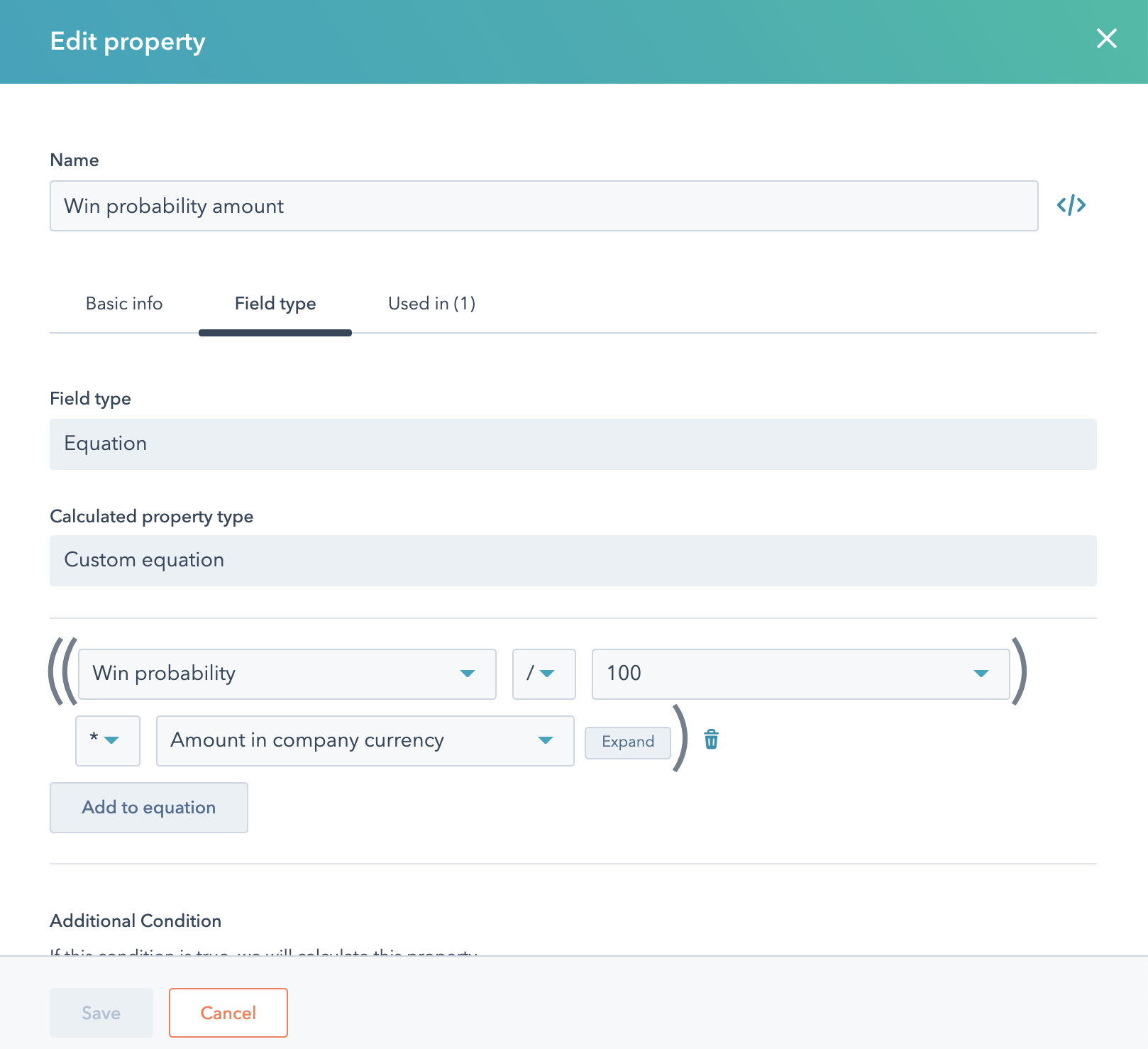Click Add to equation button
The width and height of the screenshot is (1148, 1049).
149,808
